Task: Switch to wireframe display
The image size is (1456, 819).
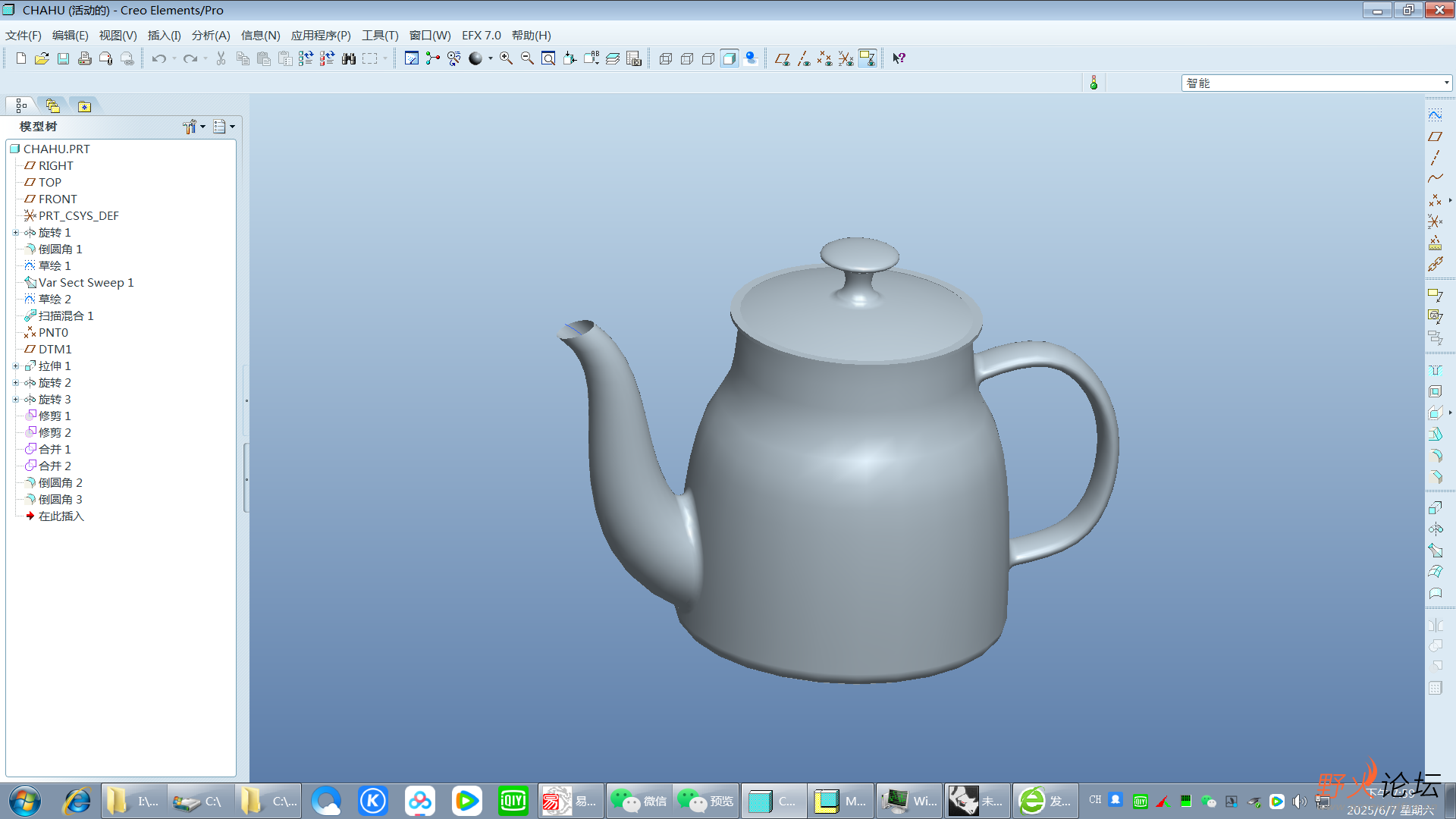Action: pos(666,58)
